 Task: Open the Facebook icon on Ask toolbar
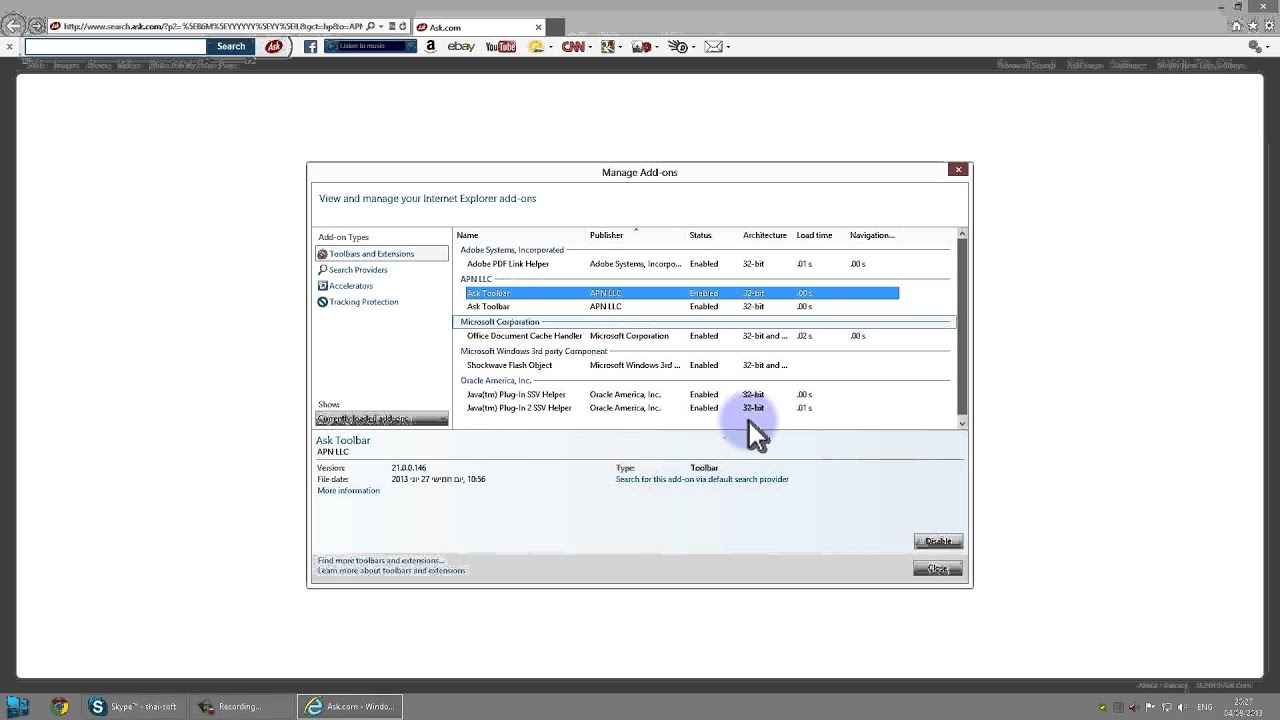310,46
